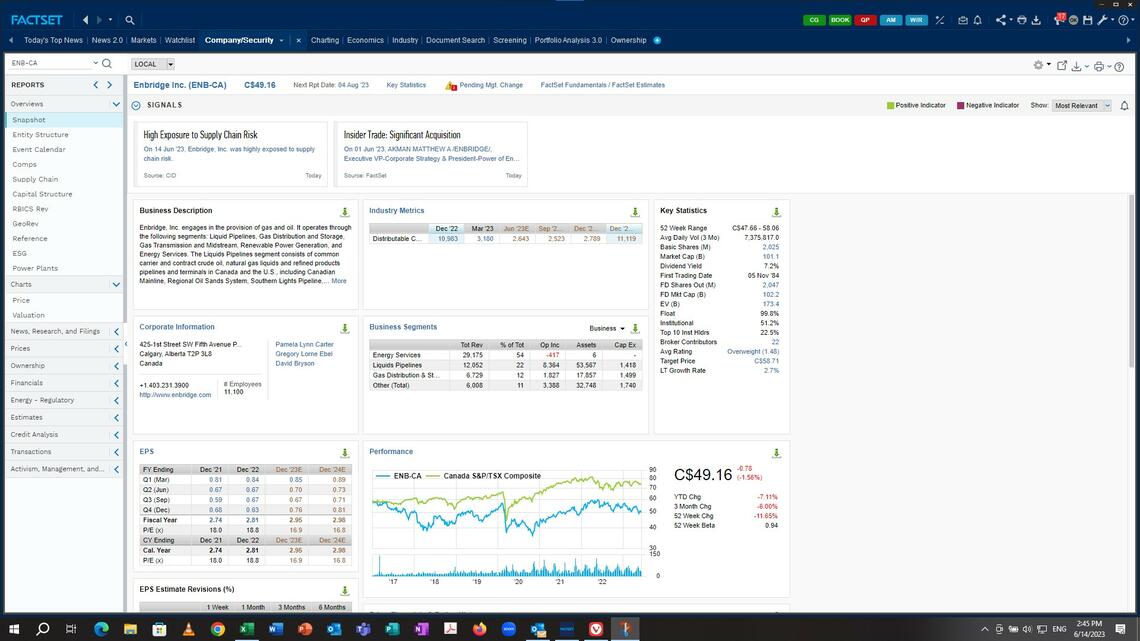
Task: Open the report in a new window
Action: pyautogui.click(x=1062, y=66)
